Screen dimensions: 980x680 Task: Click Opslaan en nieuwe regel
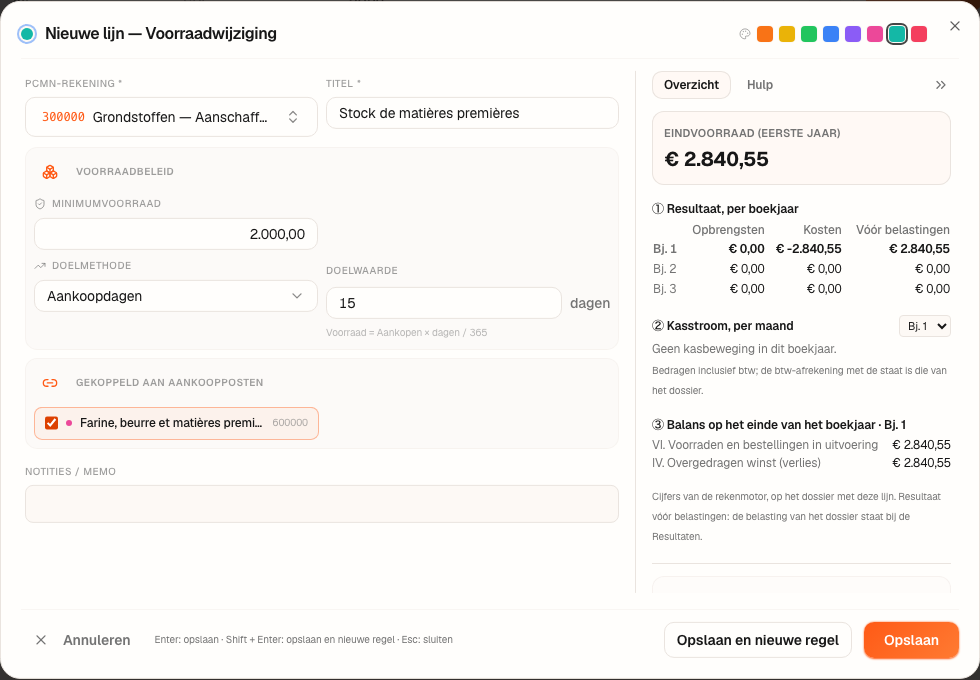(x=758, y=640)
